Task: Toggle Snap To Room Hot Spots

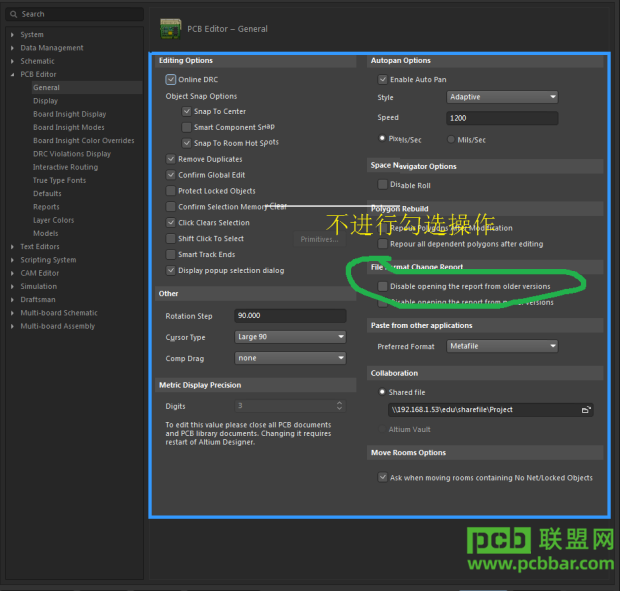Action: tap(187, 143)
